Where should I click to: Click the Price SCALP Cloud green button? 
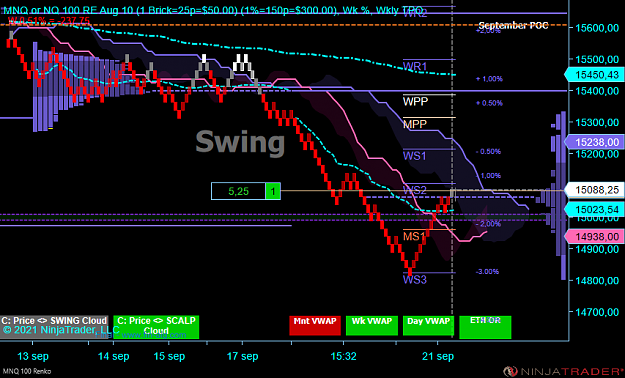pos(156,327)
